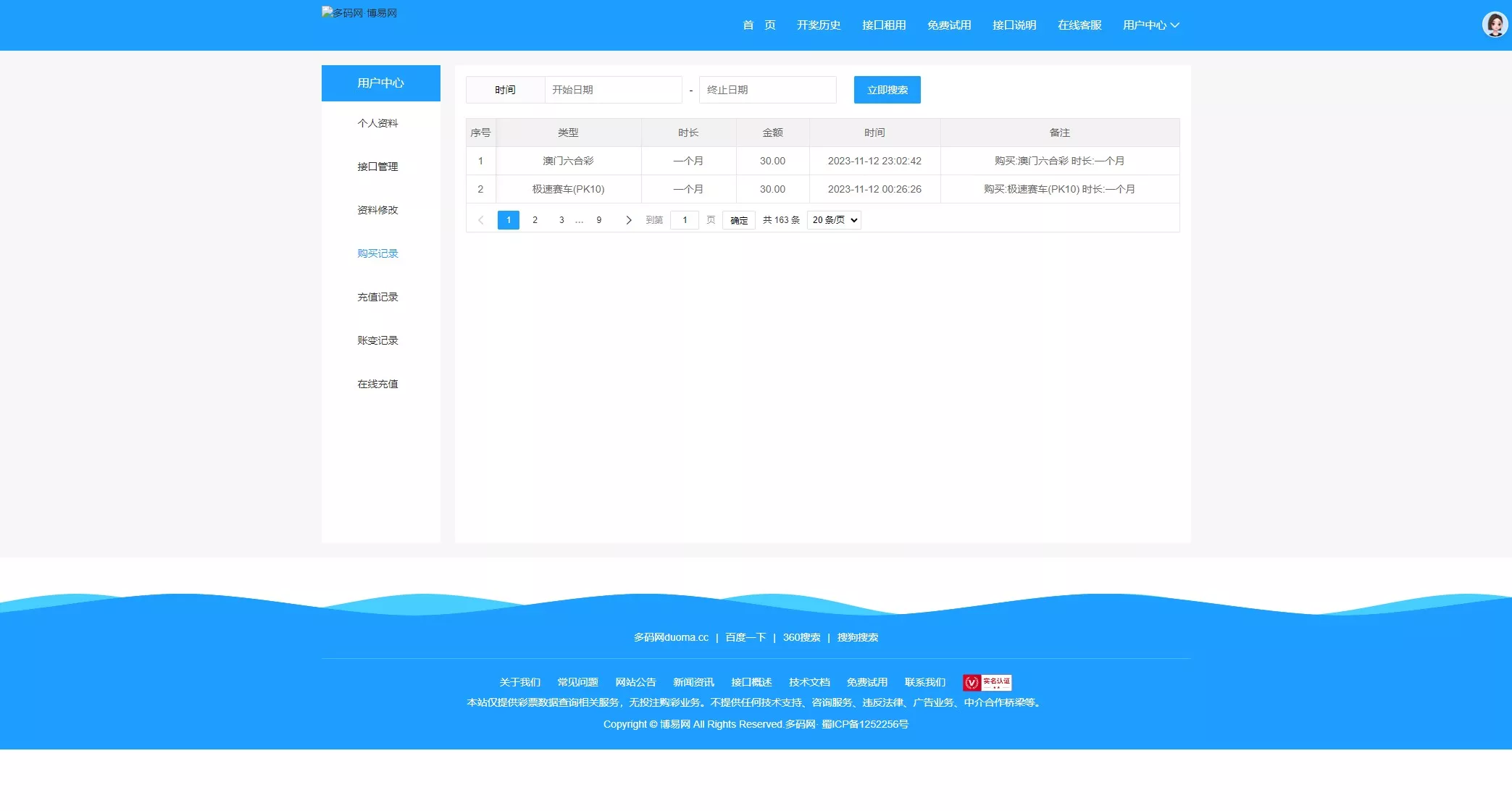This screenshot has height=811, width=1512.
Task: Click the 多码网 site logo
Action: point(359,12)
